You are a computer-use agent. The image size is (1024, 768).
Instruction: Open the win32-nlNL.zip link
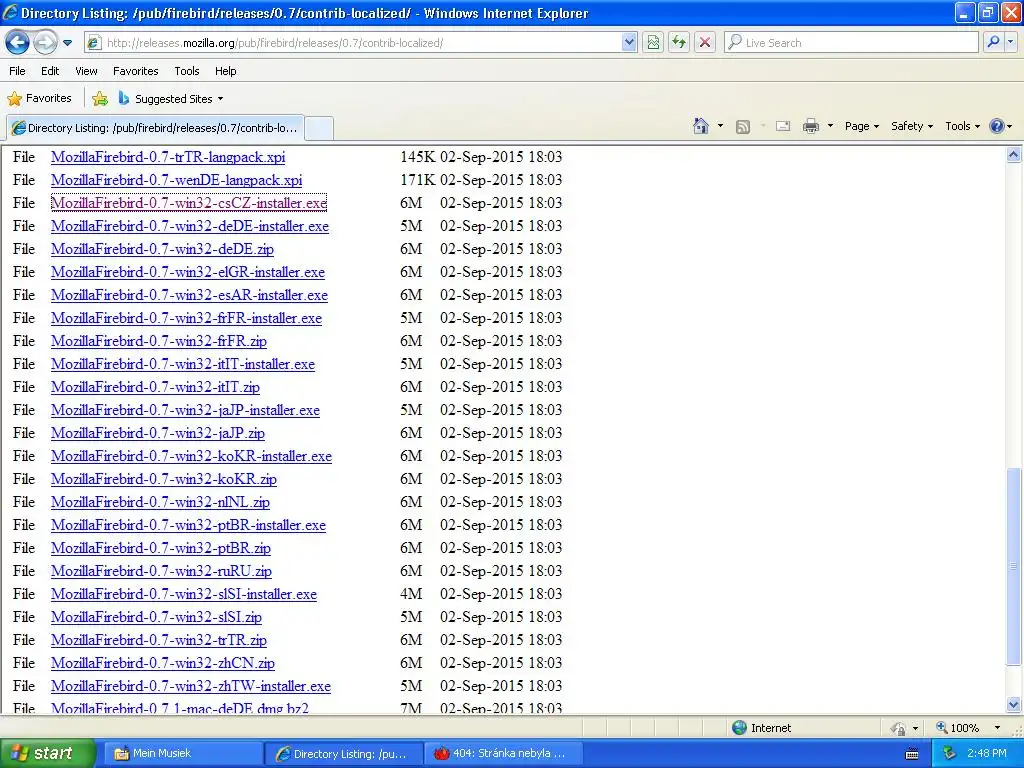coord(160,502)
